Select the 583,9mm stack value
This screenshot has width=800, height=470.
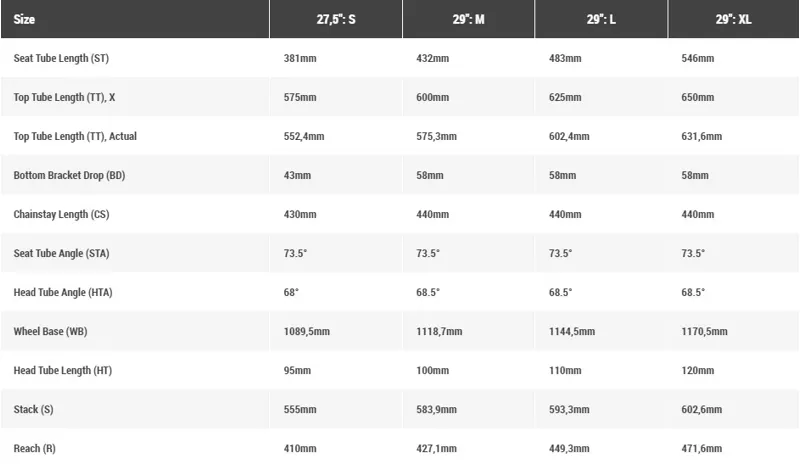[437, 409]
